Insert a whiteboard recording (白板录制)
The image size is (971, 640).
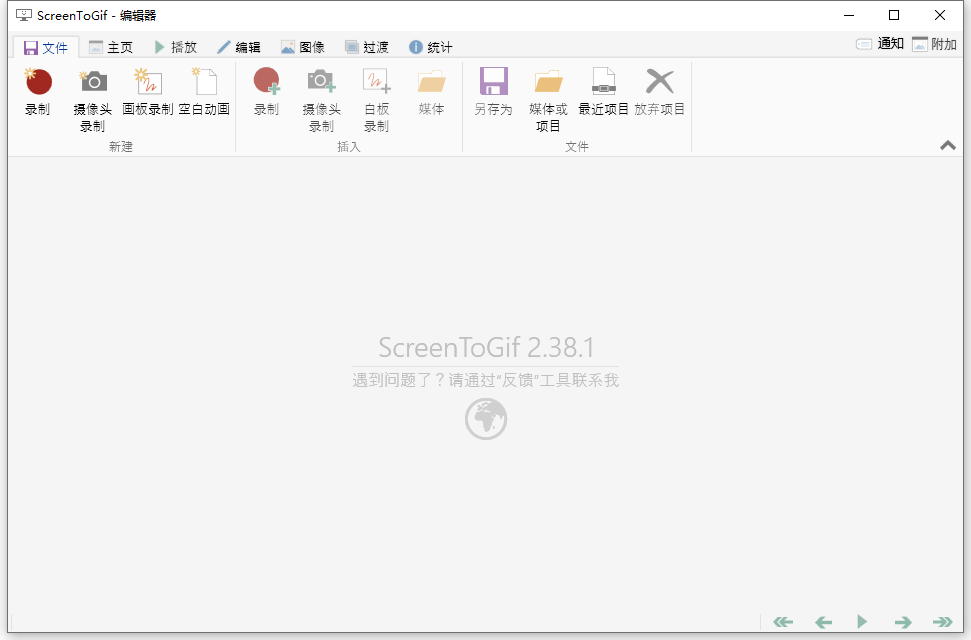click(x=377, y=100)
